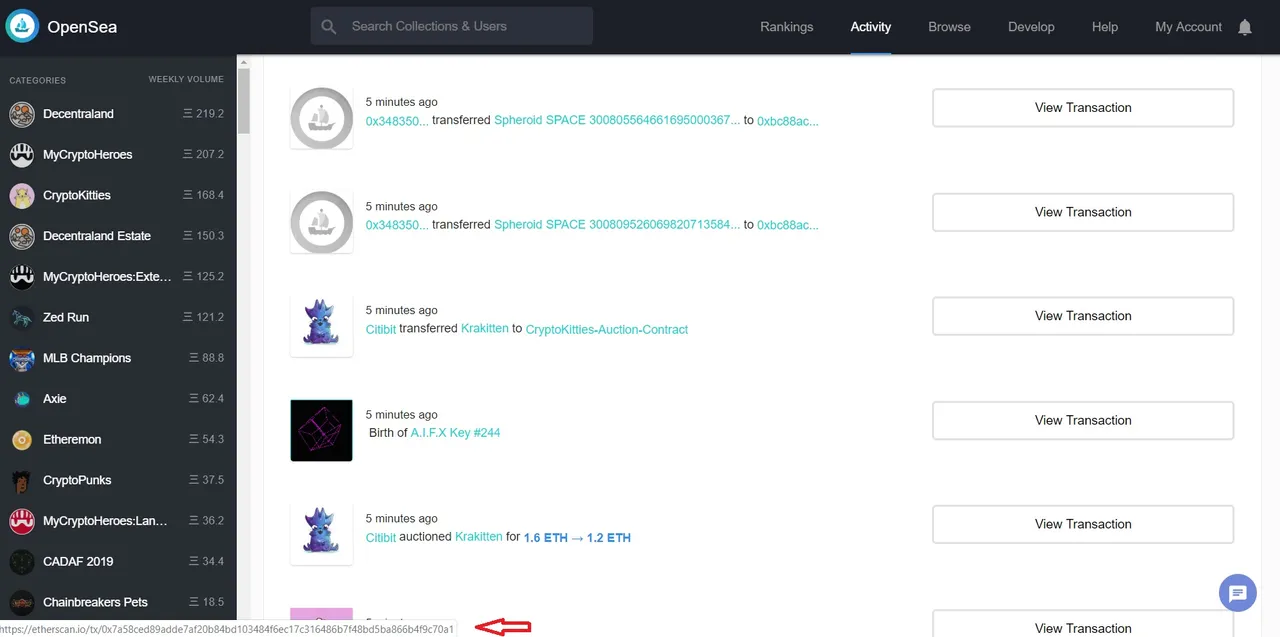View Transaction for A.I.F.X Key #244

point(1083,421)
